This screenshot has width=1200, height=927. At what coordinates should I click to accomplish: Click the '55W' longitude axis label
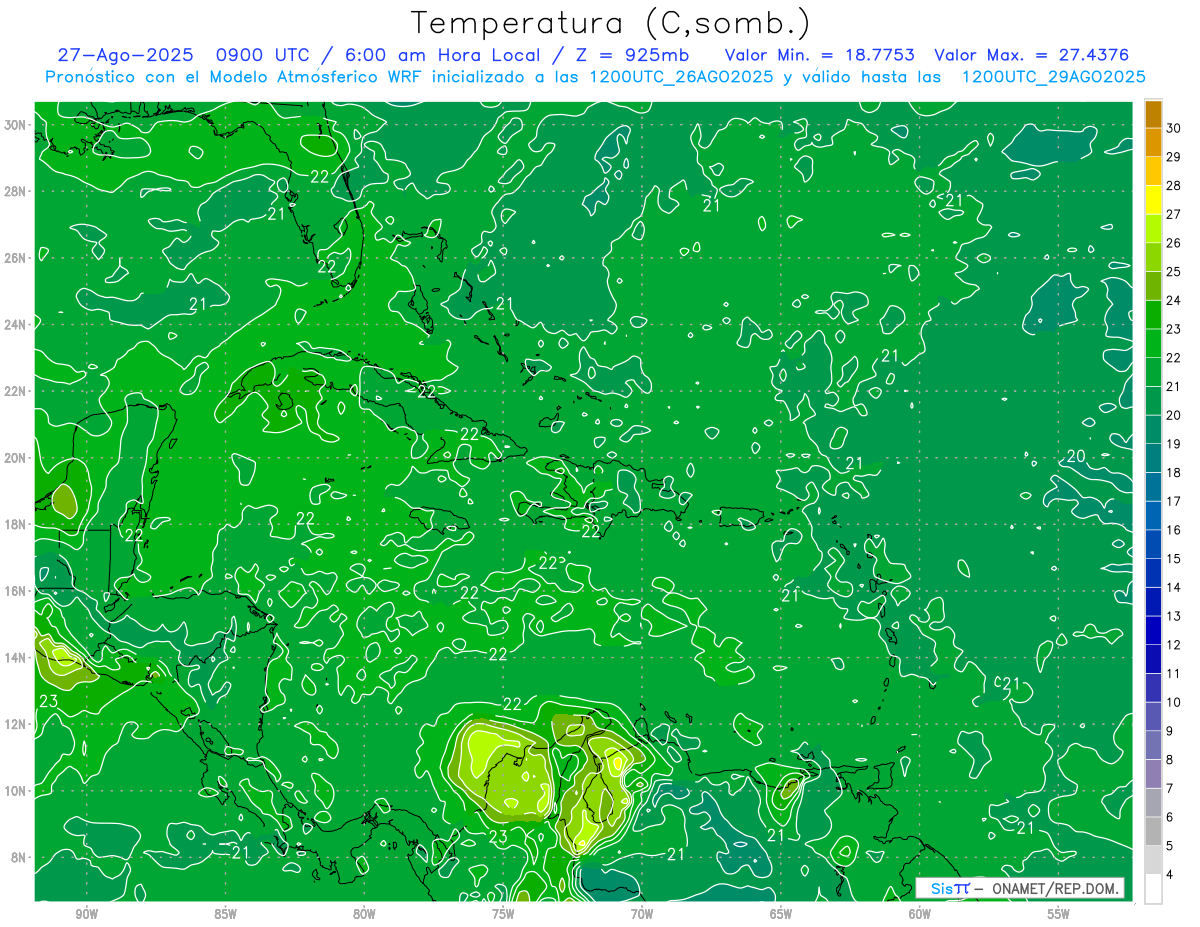click(1059, 912)
